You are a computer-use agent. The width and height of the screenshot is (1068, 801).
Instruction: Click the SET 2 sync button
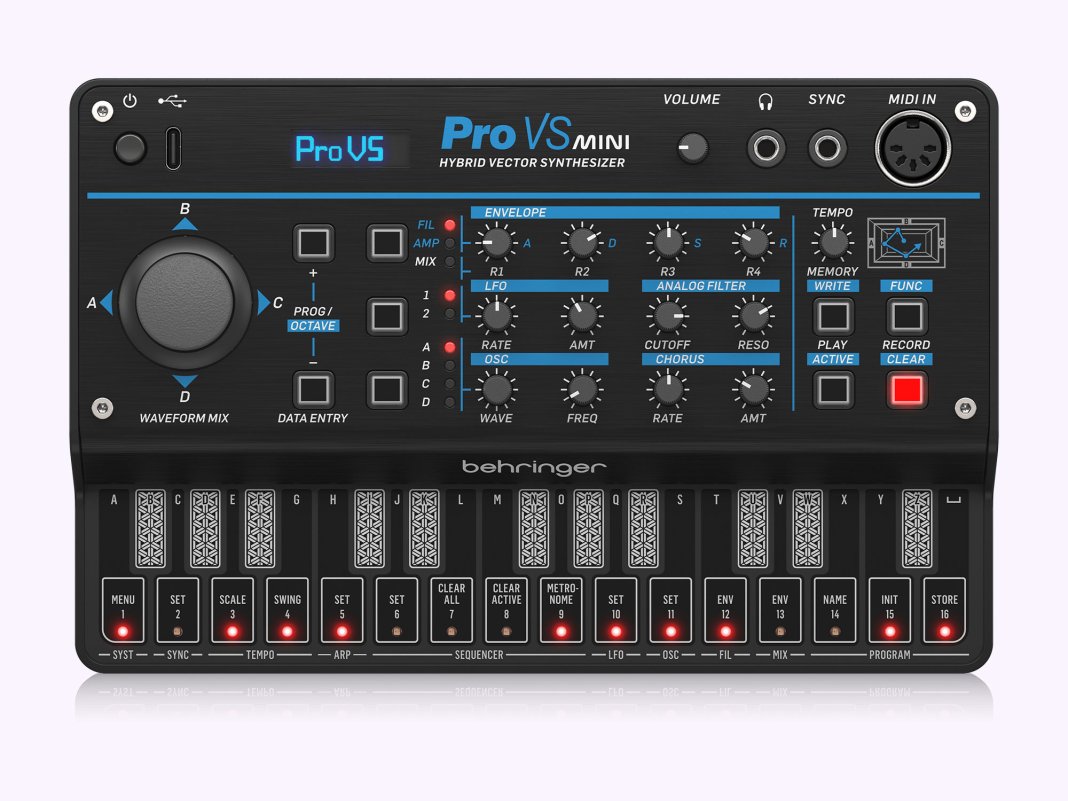tap(178, 610)
